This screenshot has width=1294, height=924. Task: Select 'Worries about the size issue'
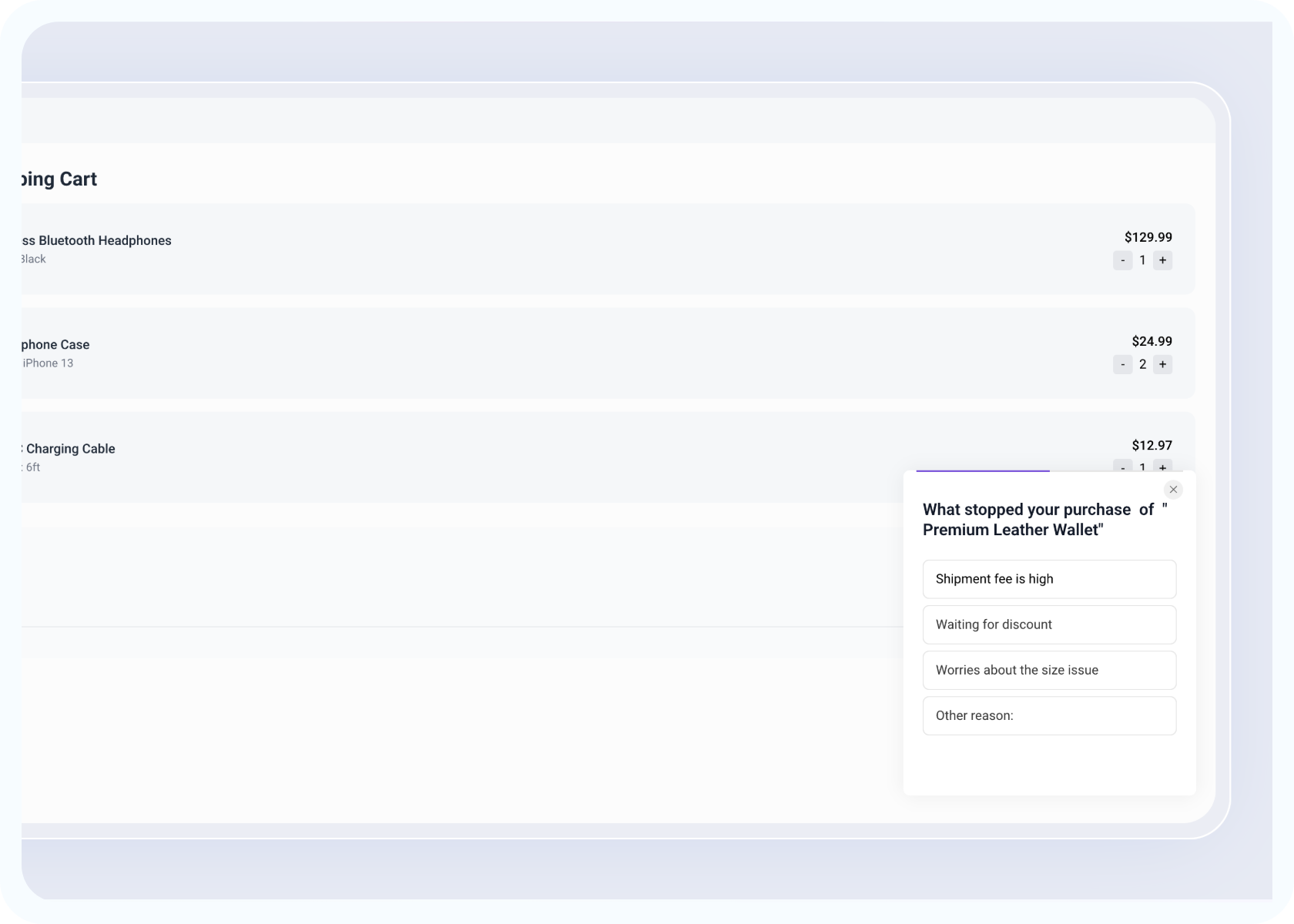click(1049, 670)
